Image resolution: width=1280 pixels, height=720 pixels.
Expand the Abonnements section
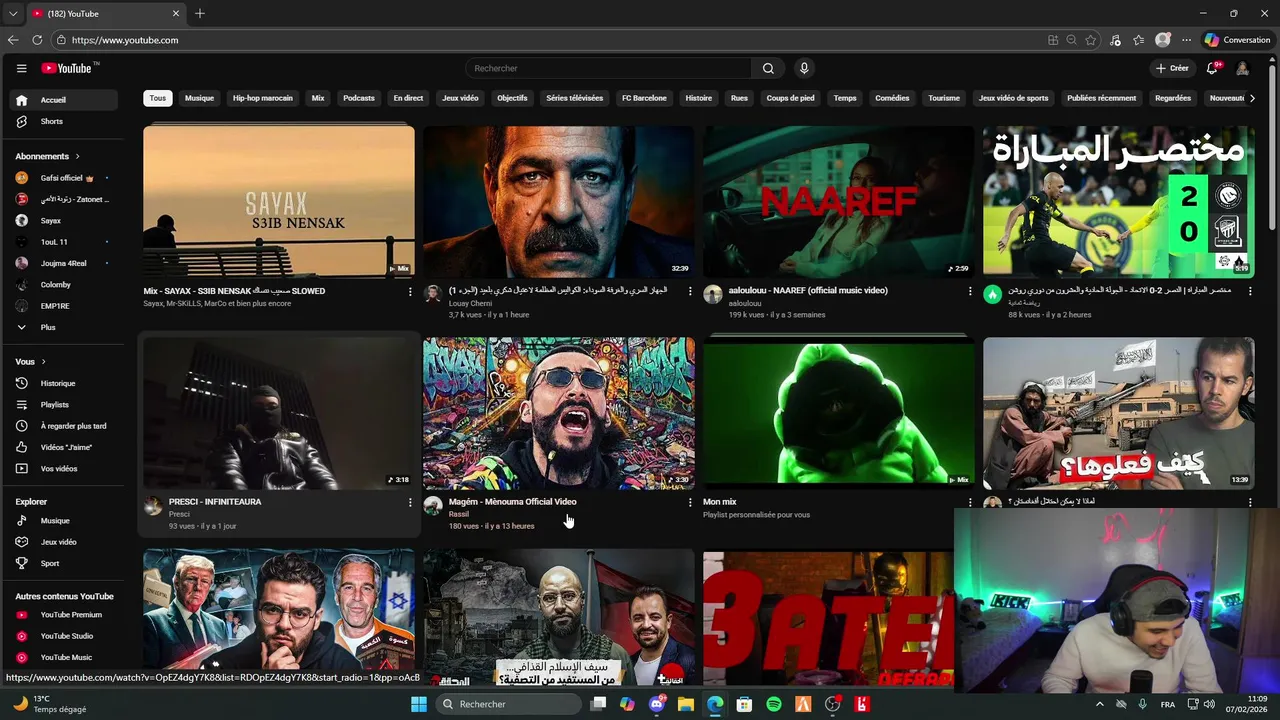click(x=48, y=156)
